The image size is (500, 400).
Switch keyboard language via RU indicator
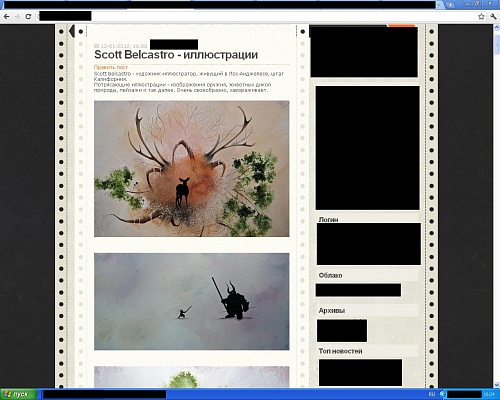pyautogui.click(x=431, y=394)
